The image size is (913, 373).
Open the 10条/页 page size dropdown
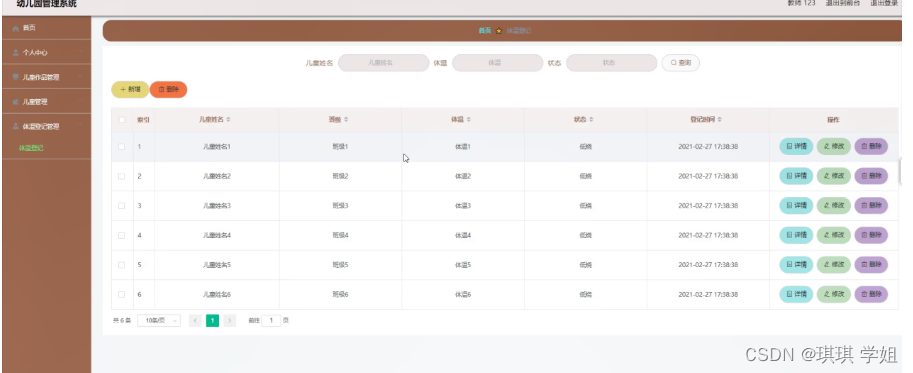pyautogui.click(x=159, y=321)
